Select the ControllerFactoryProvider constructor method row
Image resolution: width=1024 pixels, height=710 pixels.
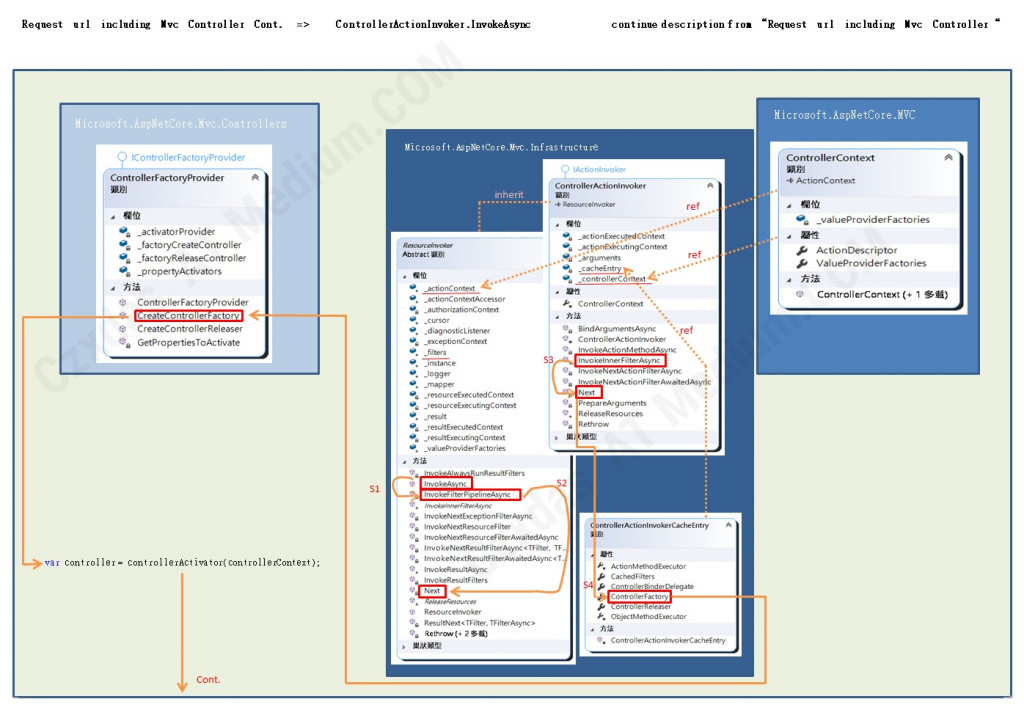[x=193, y=302]
